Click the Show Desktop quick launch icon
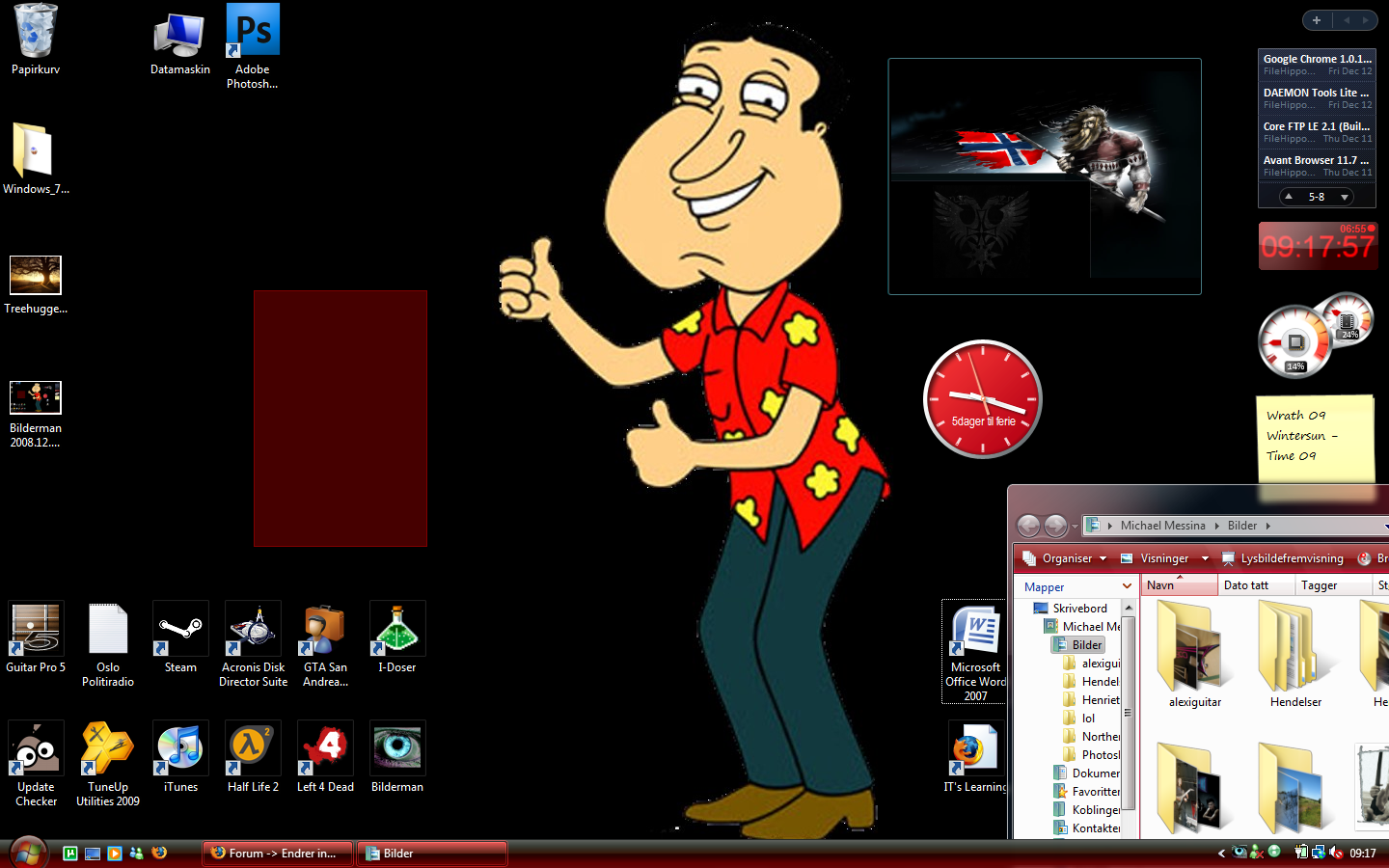 point(93,853)
